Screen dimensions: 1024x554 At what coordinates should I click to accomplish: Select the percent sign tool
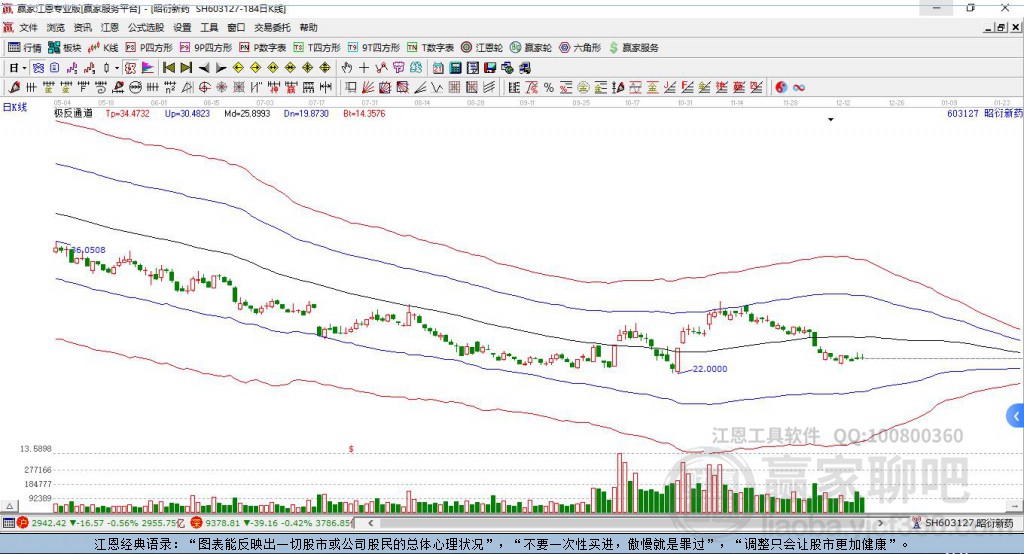tap(549, 88)
